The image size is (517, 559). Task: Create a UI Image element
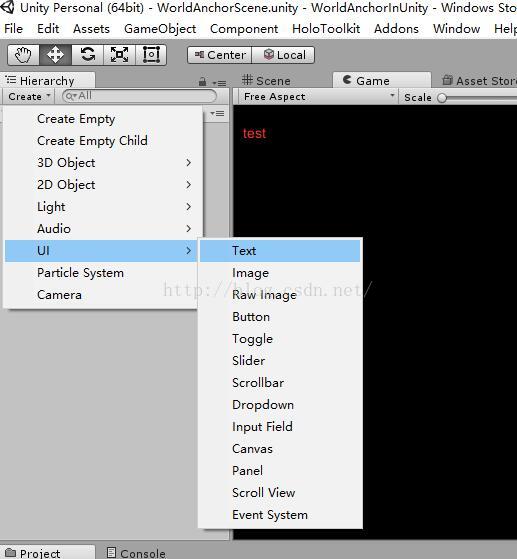[280, 273]
